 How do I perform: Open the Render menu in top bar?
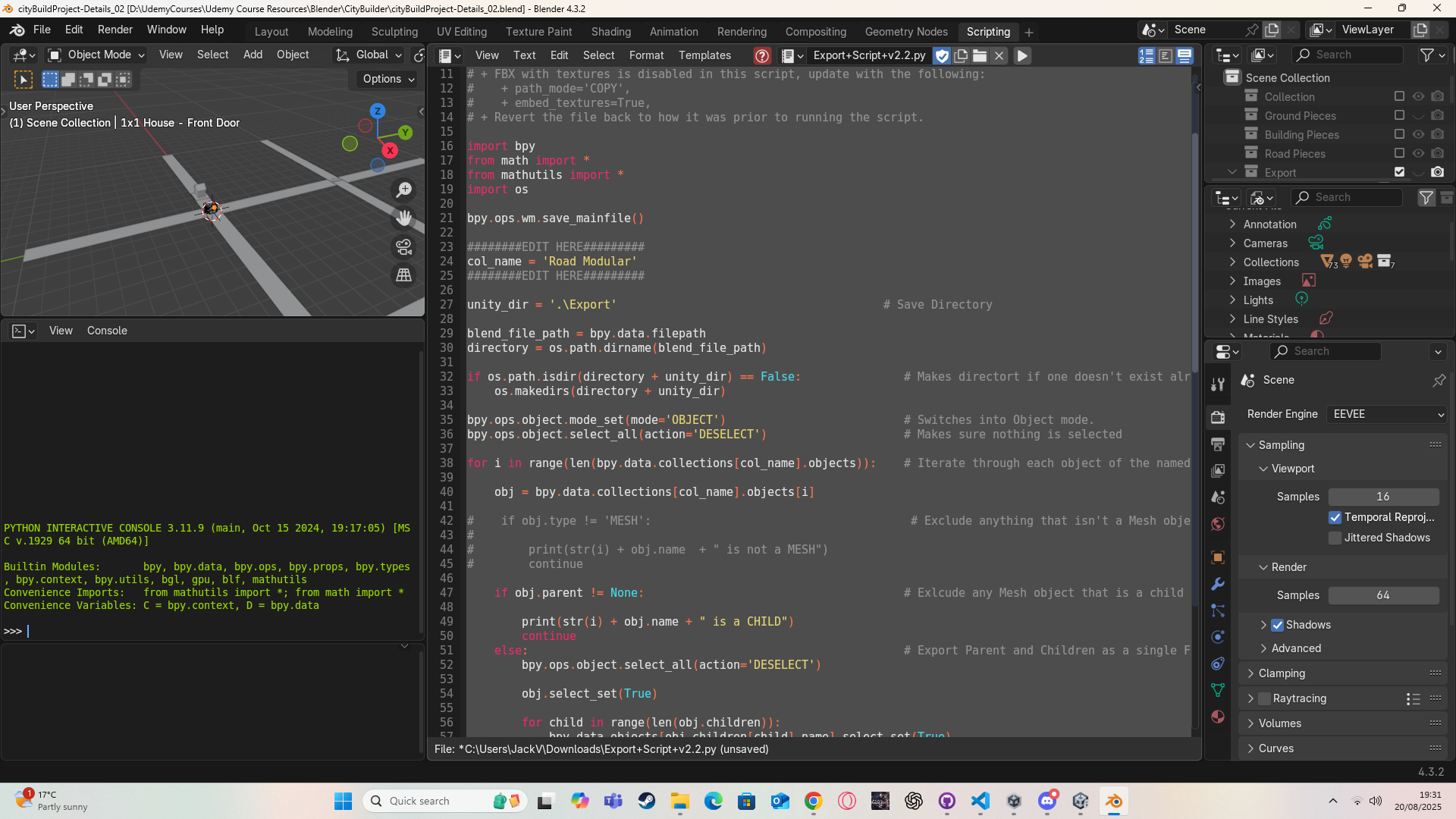115,30
